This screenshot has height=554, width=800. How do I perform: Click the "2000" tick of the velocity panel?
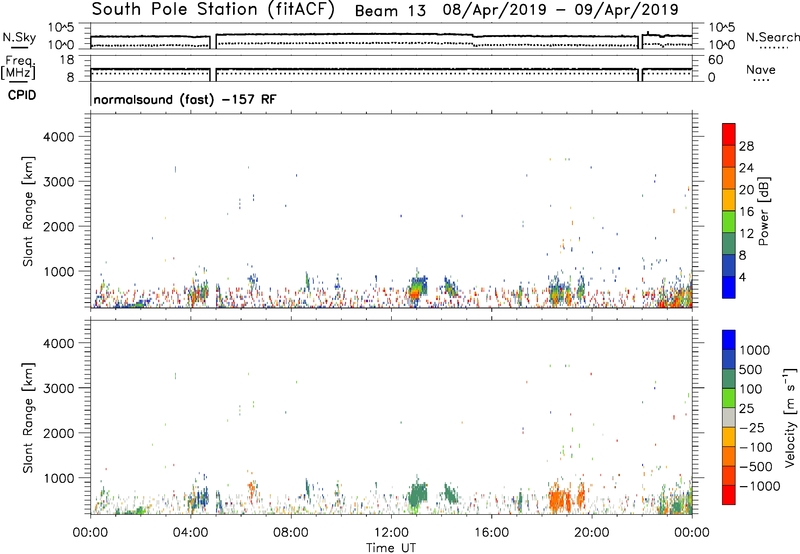point(59,433)
